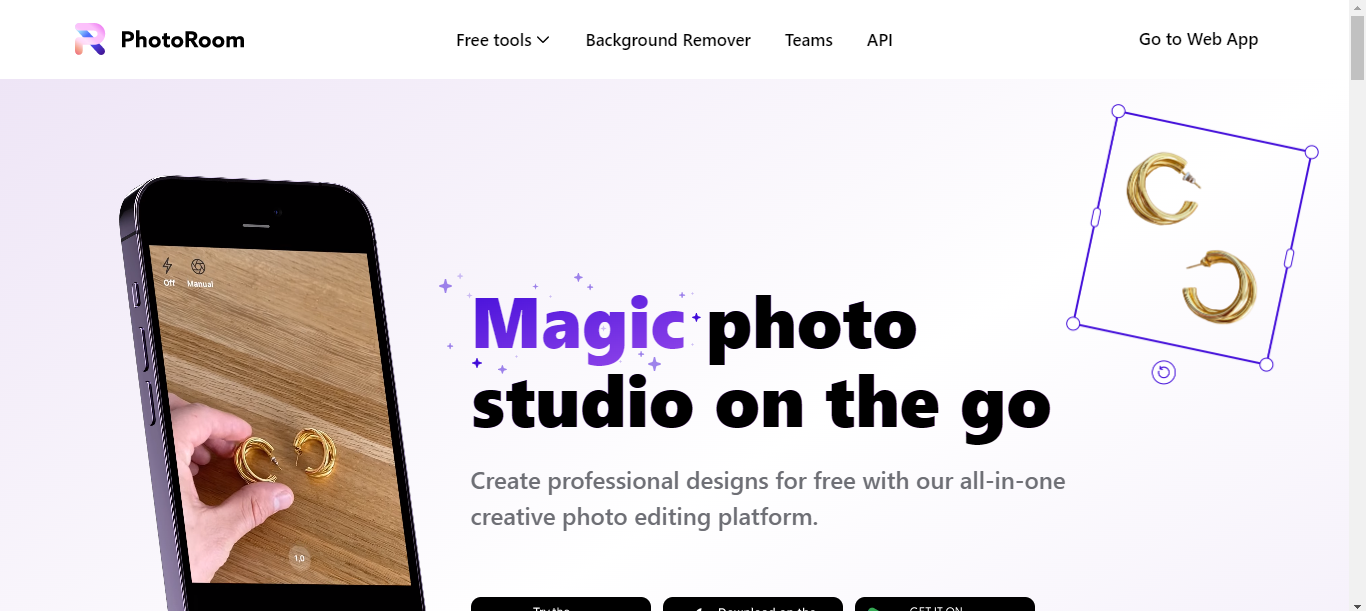The width and height of the screenshot is (1366, 611).
Task: Toggle the flash Off icon on phone
Action: coord(168,271)
